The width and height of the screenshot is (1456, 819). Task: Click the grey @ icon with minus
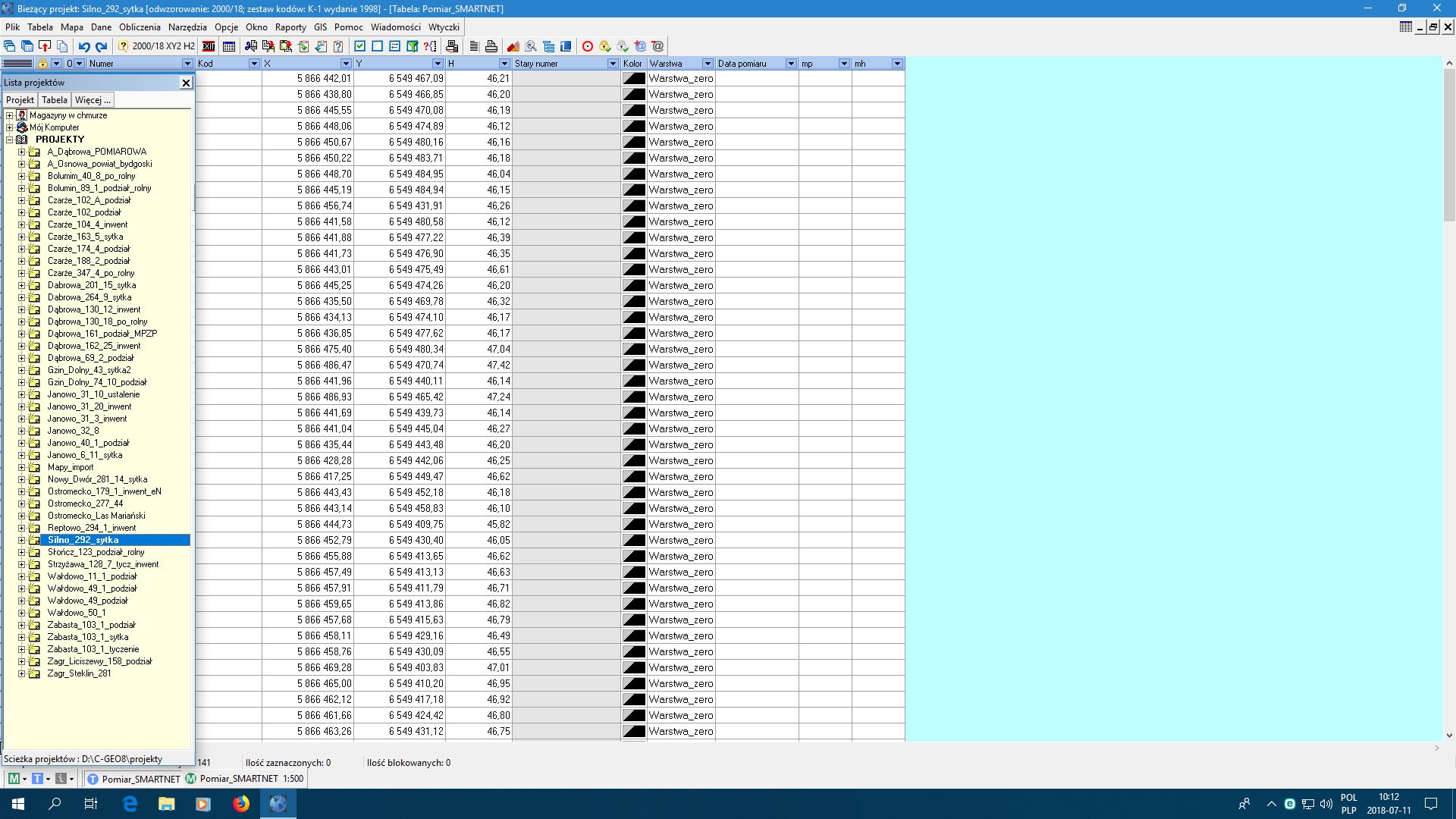[x=657, y=46]
